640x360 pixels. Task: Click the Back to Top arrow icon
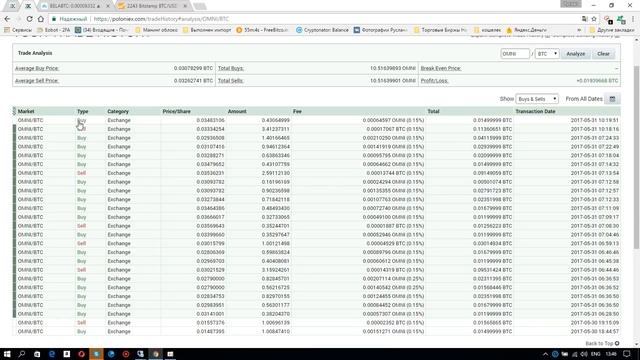(x=617, y=343)
